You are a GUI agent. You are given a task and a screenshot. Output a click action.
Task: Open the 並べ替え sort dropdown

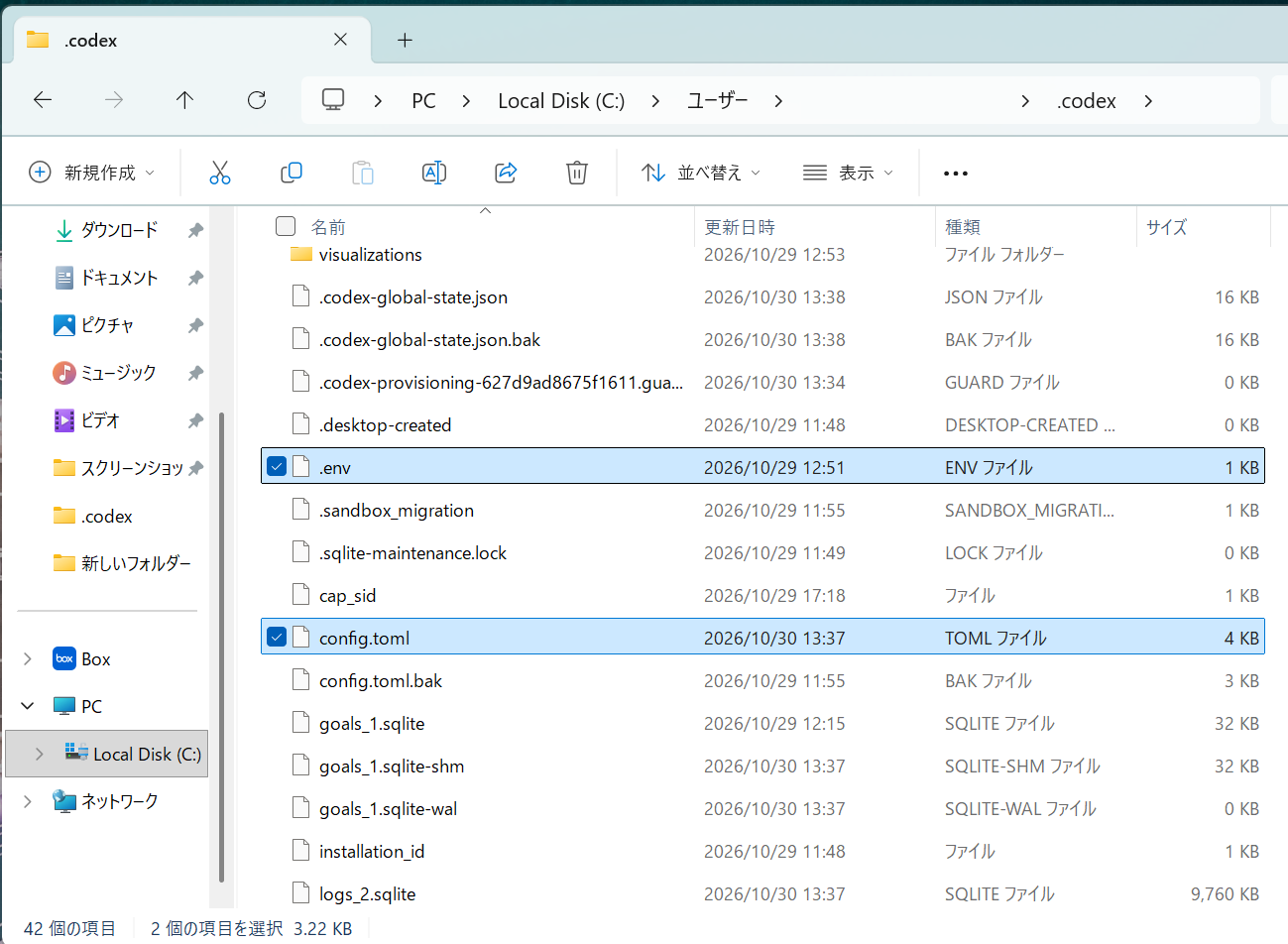pos(701,173)
